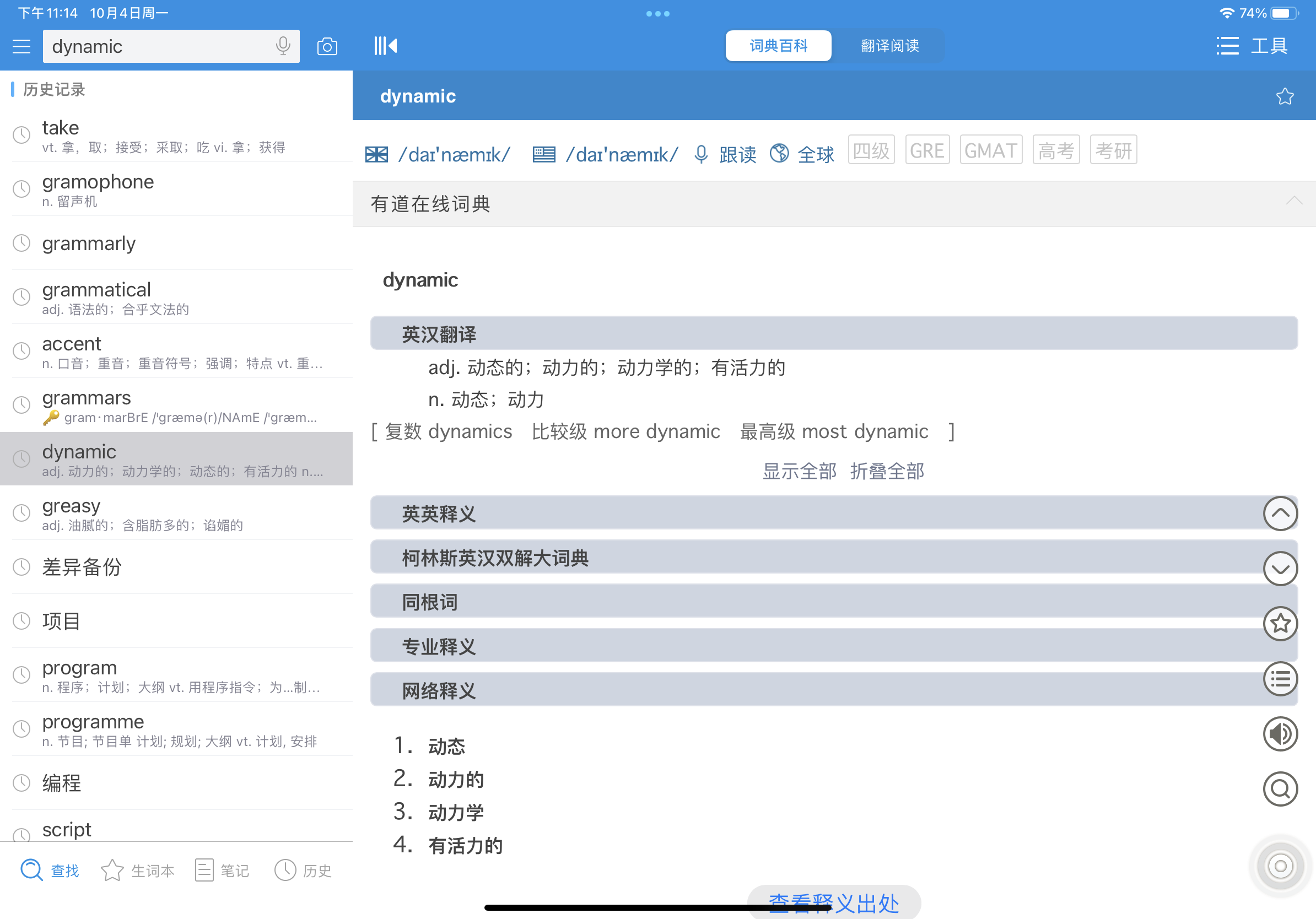The height and width of the screenshot is (919, 1316).
Task: Tap floating scroll-up arrow button
Action: [1280, 514]
